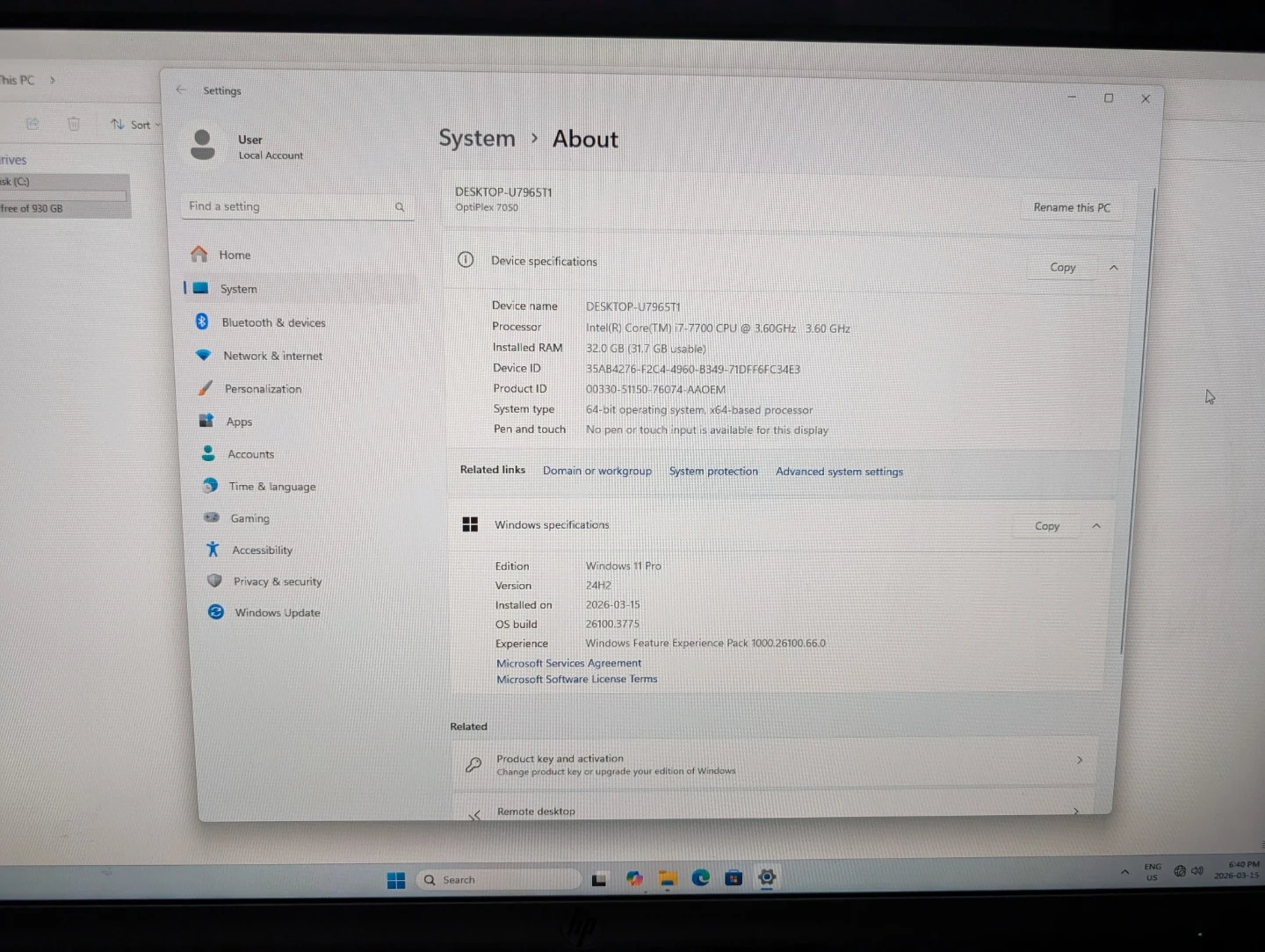
Task: Go to Home in settings sidebar
Action: tap(235, 255)
